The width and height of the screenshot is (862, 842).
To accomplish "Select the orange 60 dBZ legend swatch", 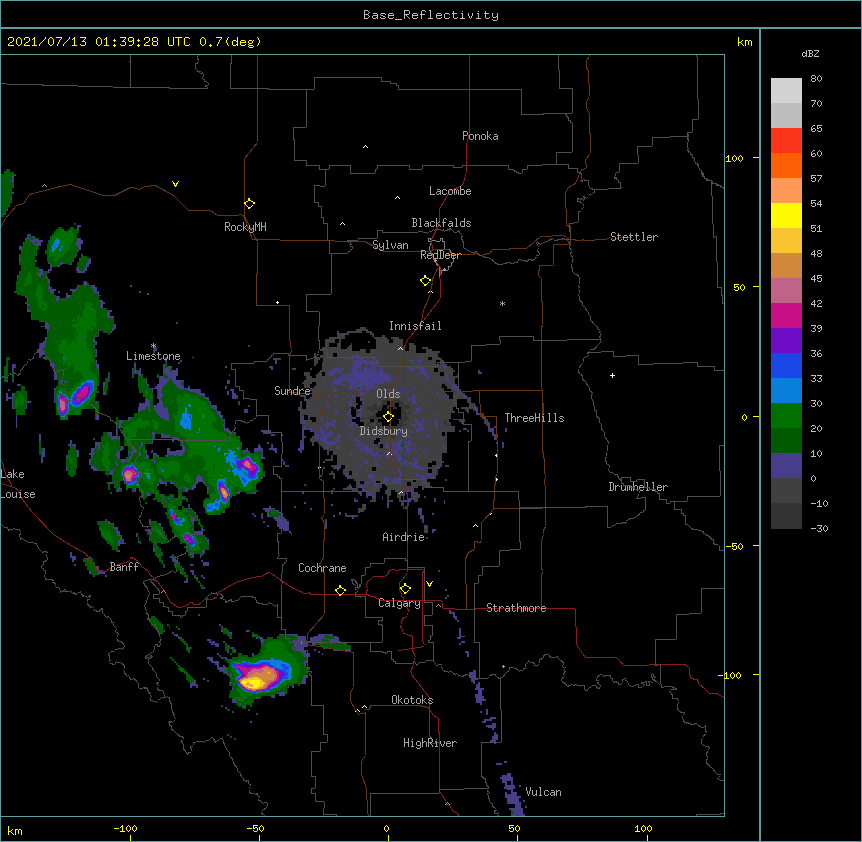I will (x=786, y=165).
